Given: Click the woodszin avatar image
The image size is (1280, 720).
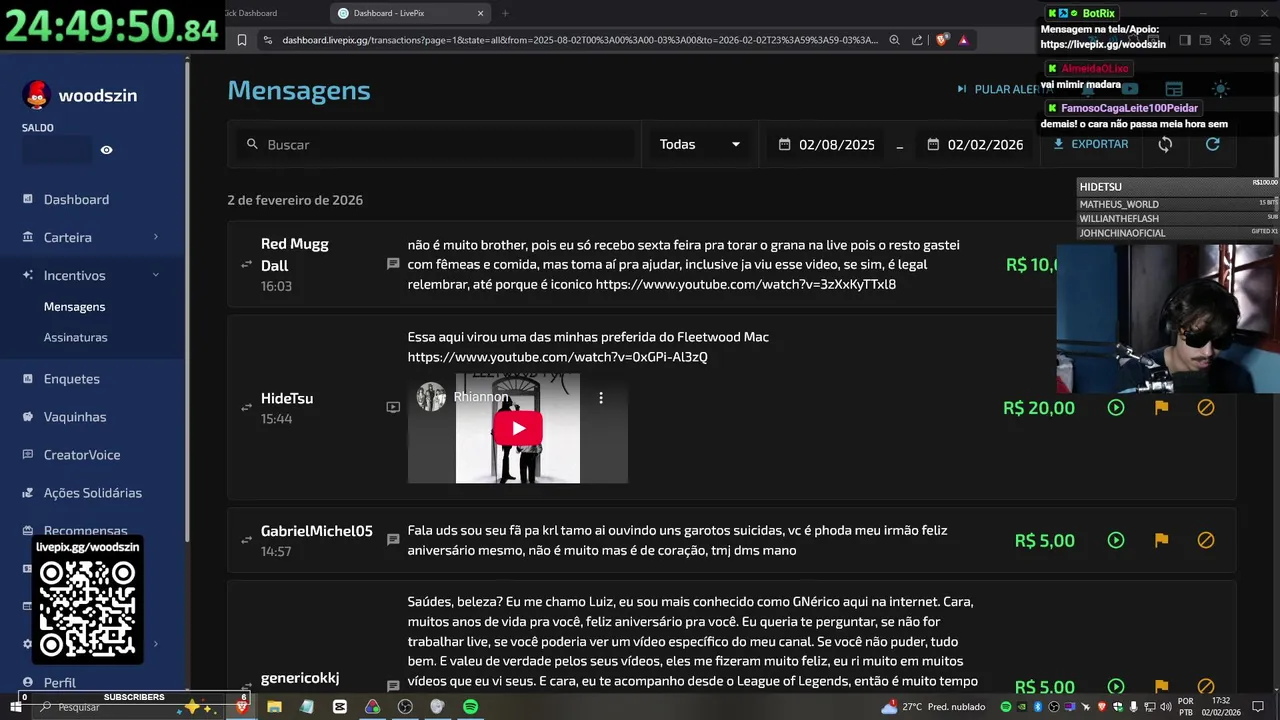Looking at the screenshot, I should (37, 95).
